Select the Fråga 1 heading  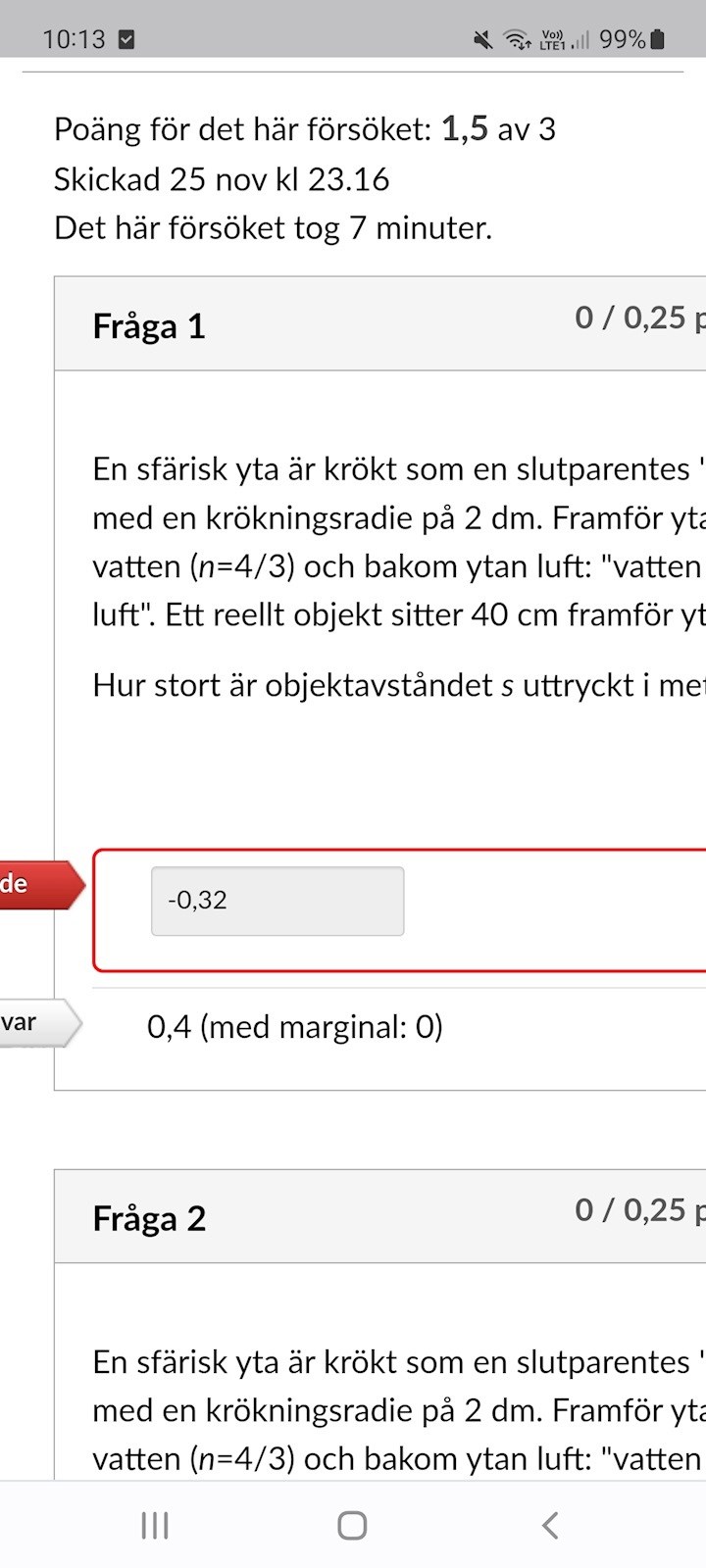point(149,326)
